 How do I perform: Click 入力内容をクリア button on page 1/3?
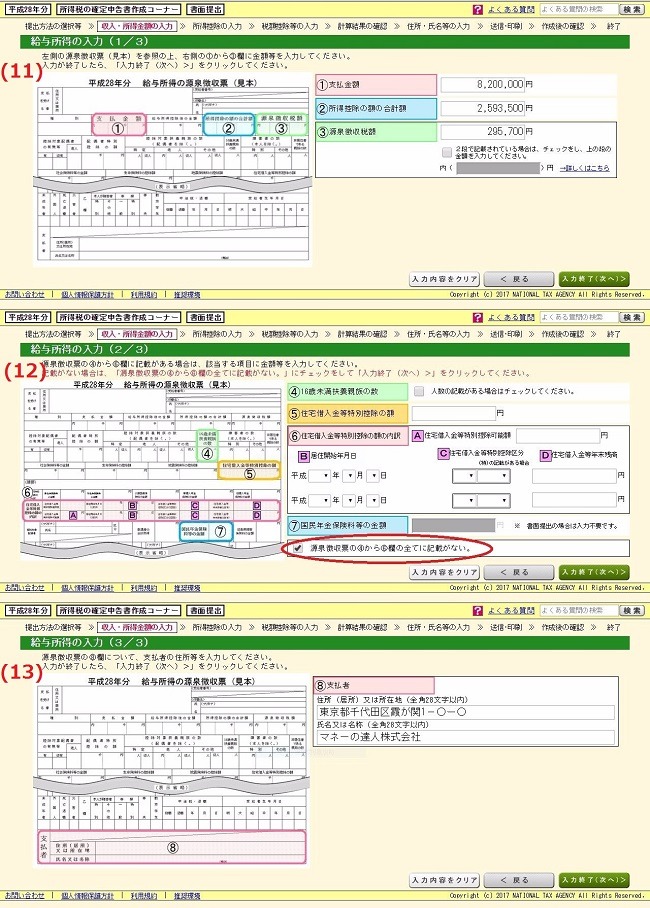pos(444,280)
